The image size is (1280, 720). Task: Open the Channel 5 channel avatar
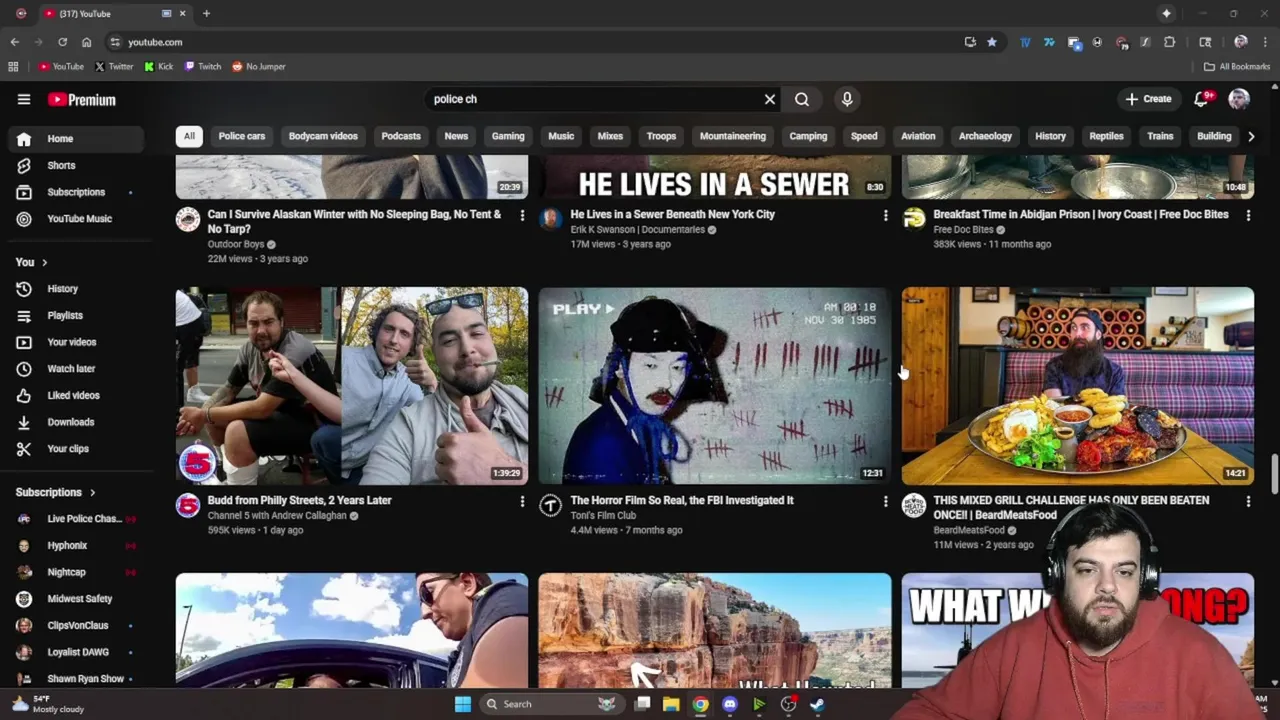click(x=188, y=505)
